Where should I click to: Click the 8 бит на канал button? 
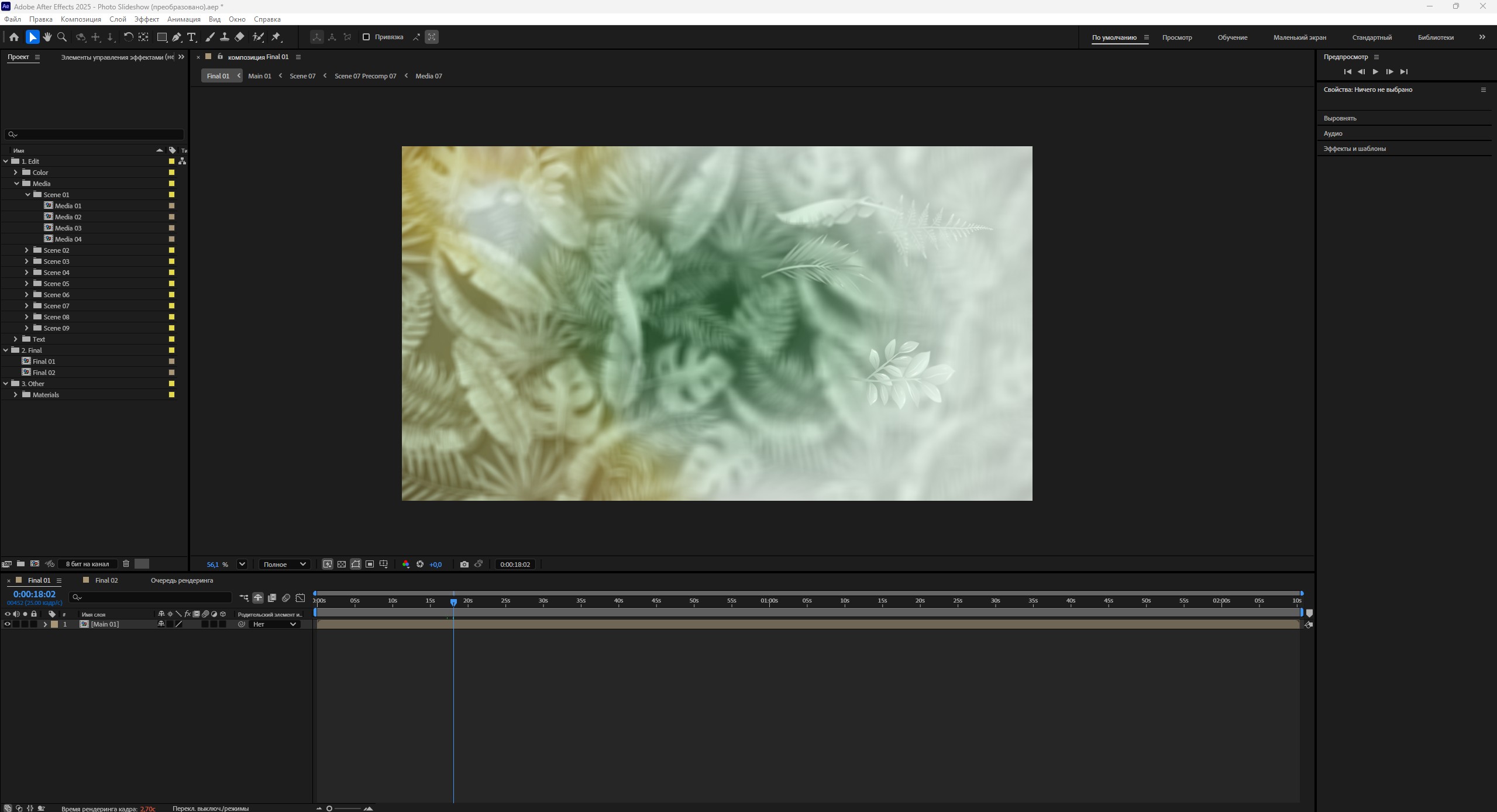click(87, 564)
